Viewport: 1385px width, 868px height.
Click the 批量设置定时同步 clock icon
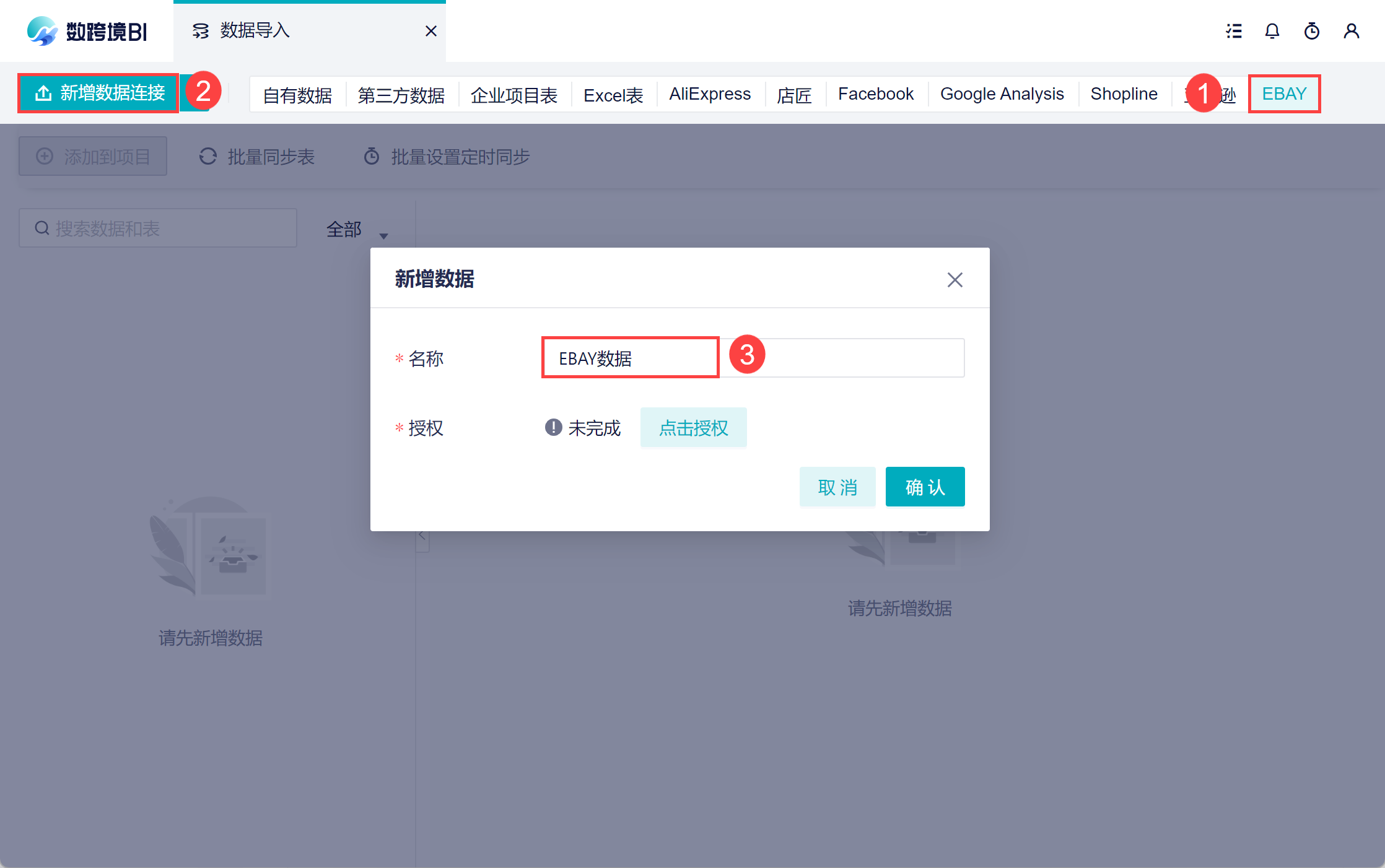372,157
